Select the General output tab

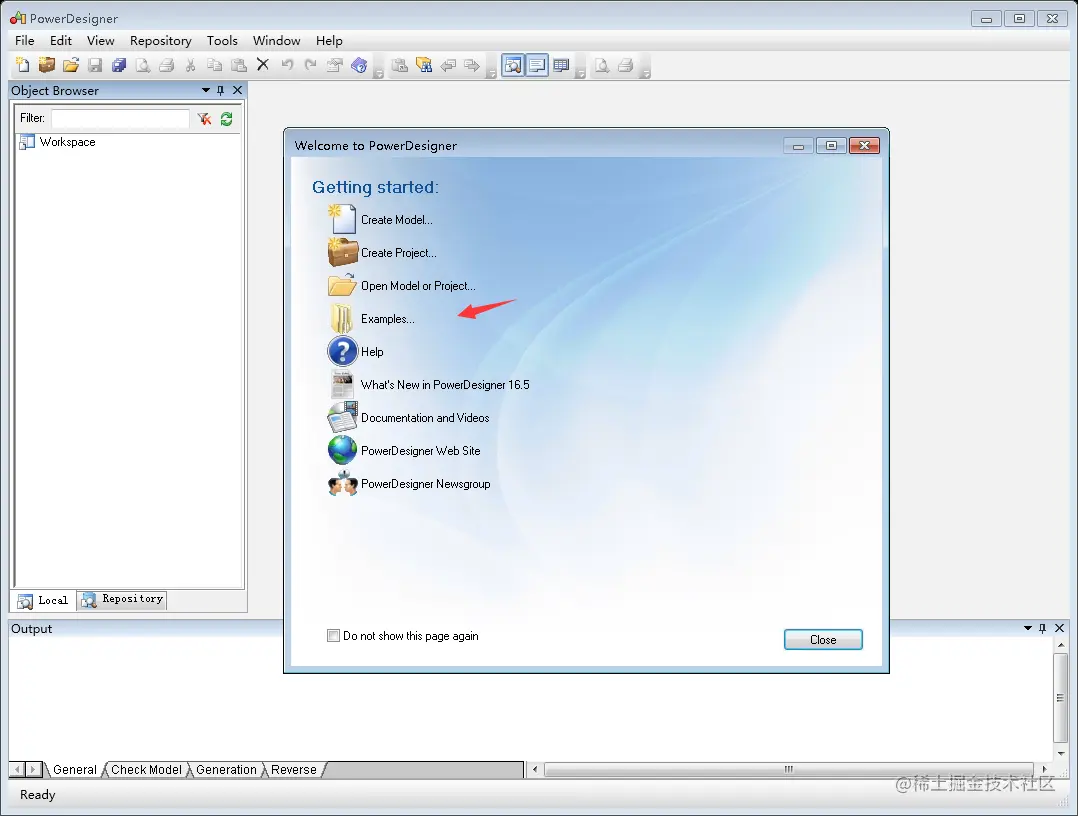pyautogui.click(x=75, y=769)
